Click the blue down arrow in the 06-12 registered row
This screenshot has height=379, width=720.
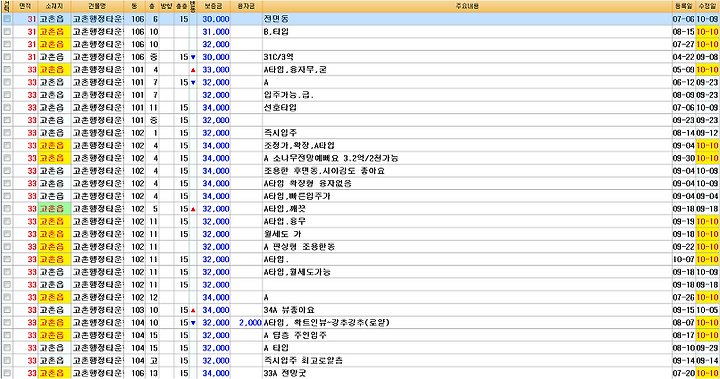(x=193, y=83)
